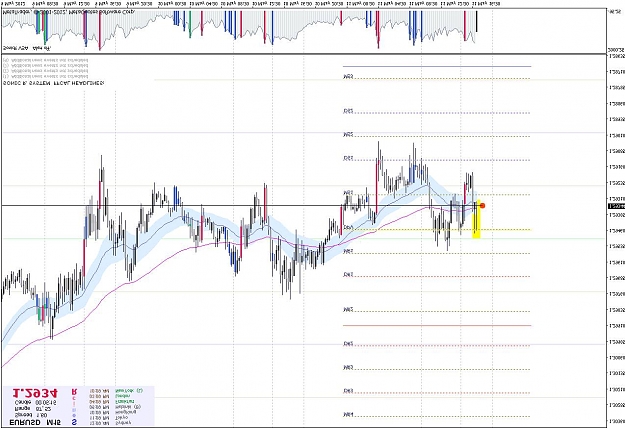Click the black current price label on axis
Image resolution: width=625 pixels, height=429 pixels.
(x=616, y=206)
